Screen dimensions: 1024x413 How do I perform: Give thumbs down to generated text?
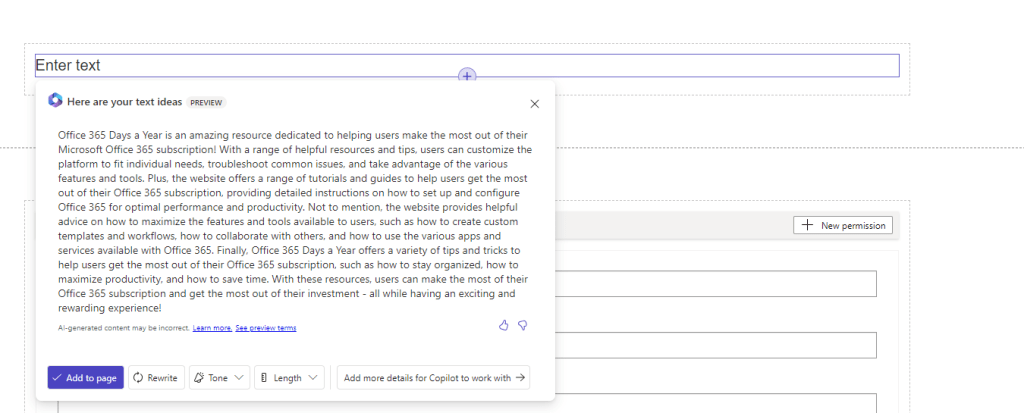[522, 325]
